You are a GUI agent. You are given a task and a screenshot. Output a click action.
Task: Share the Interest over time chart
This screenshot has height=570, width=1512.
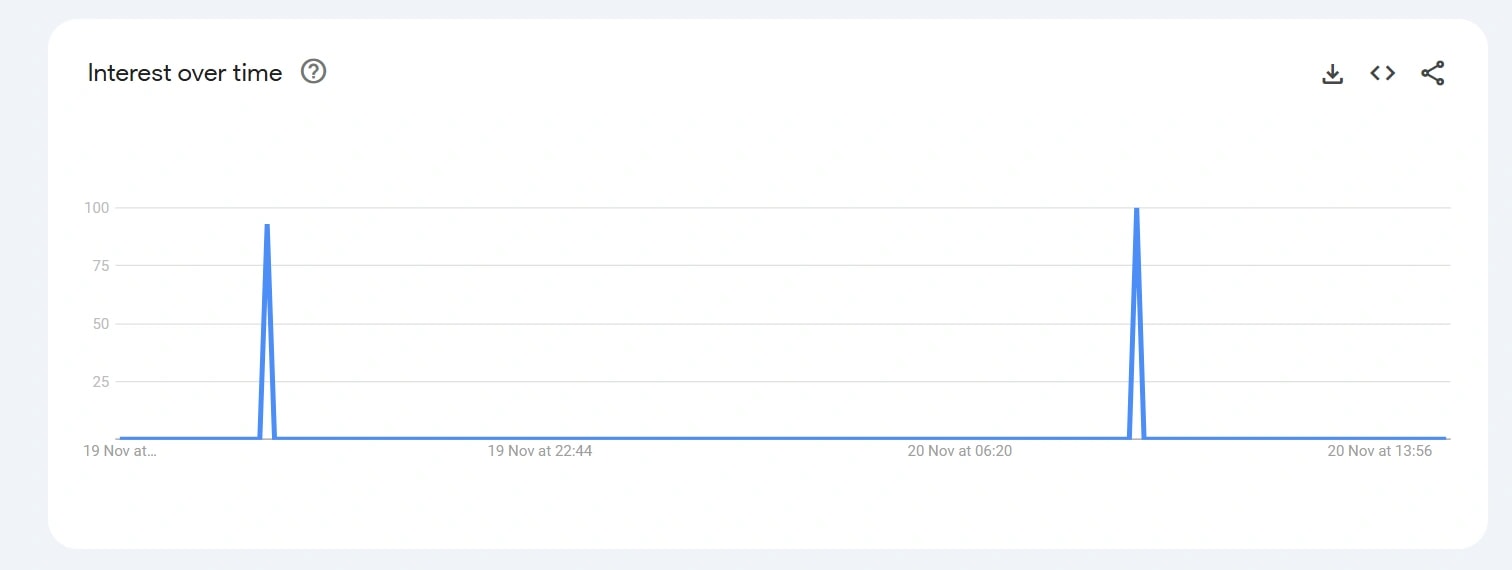(x=1432, y=73)
